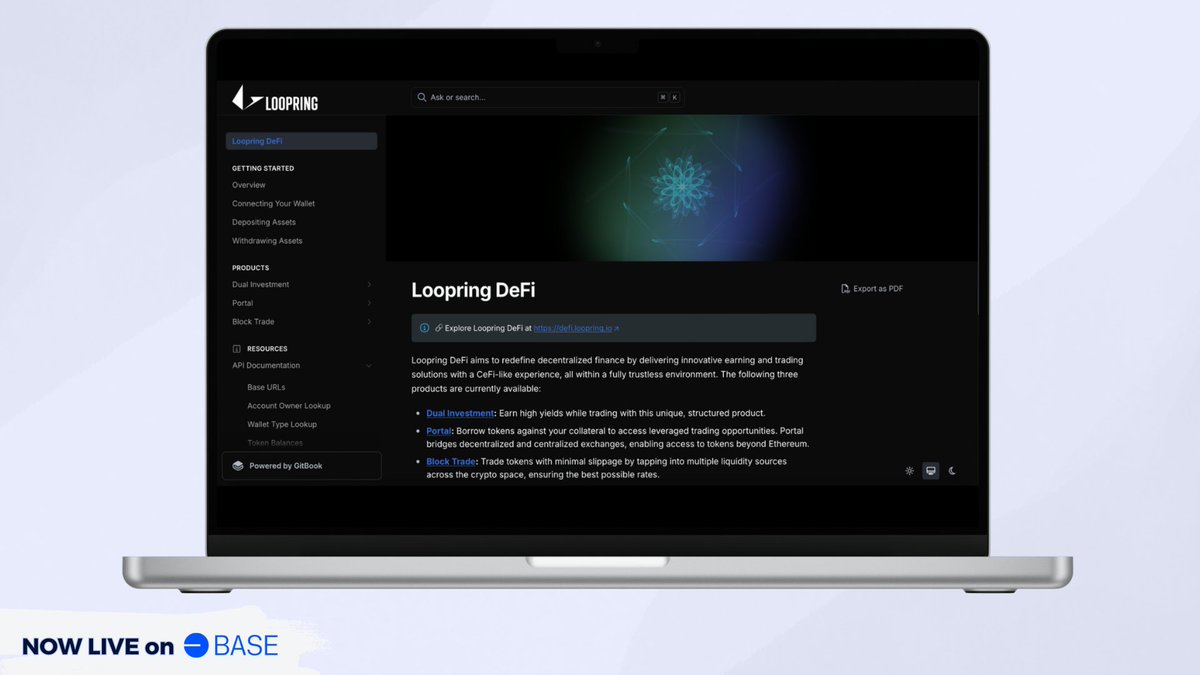Follow the Block Trade link in the list

(451, 462)
